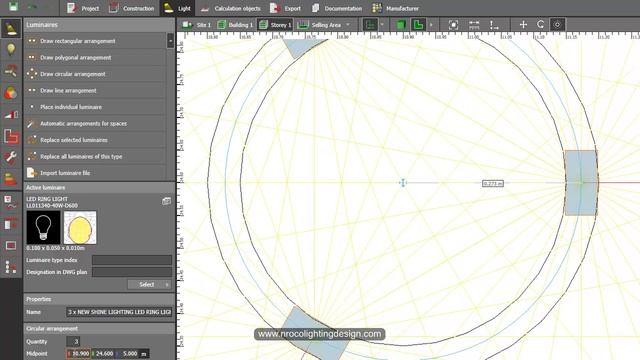Click the floor plan view icon
The width and height of the screenshot is (640, 360).
371,25
